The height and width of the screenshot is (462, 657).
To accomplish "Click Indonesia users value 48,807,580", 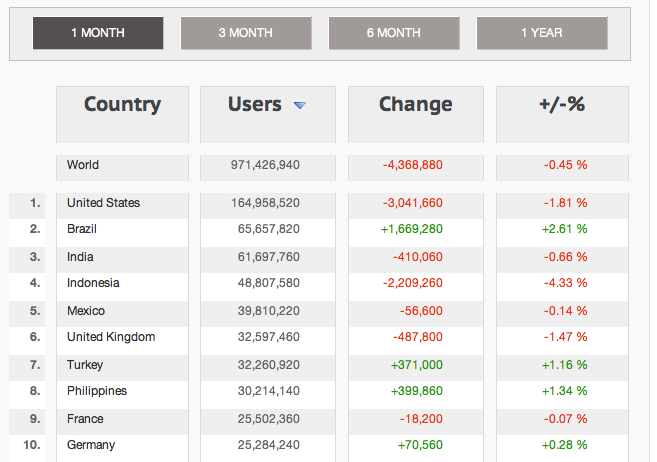I will click(x=269, y=283).
